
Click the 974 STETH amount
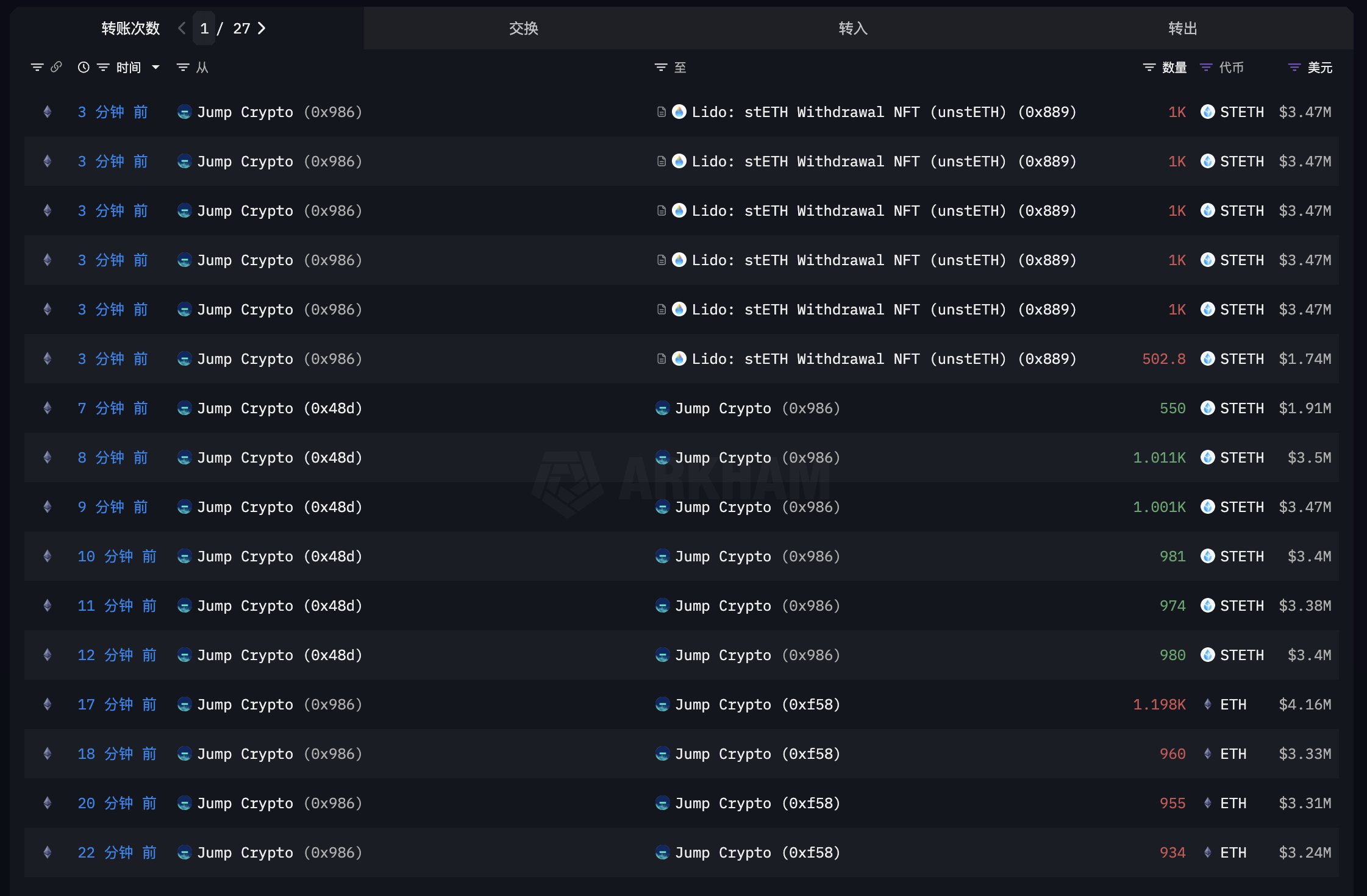[1172, 605]
